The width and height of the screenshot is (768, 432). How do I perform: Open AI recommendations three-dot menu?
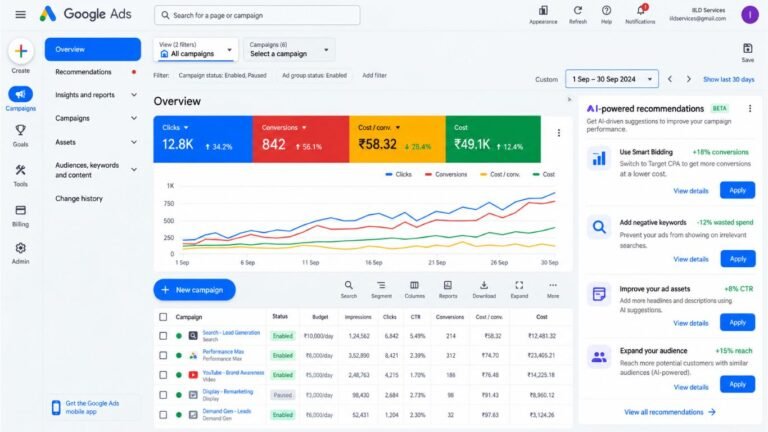click(750, 108)
